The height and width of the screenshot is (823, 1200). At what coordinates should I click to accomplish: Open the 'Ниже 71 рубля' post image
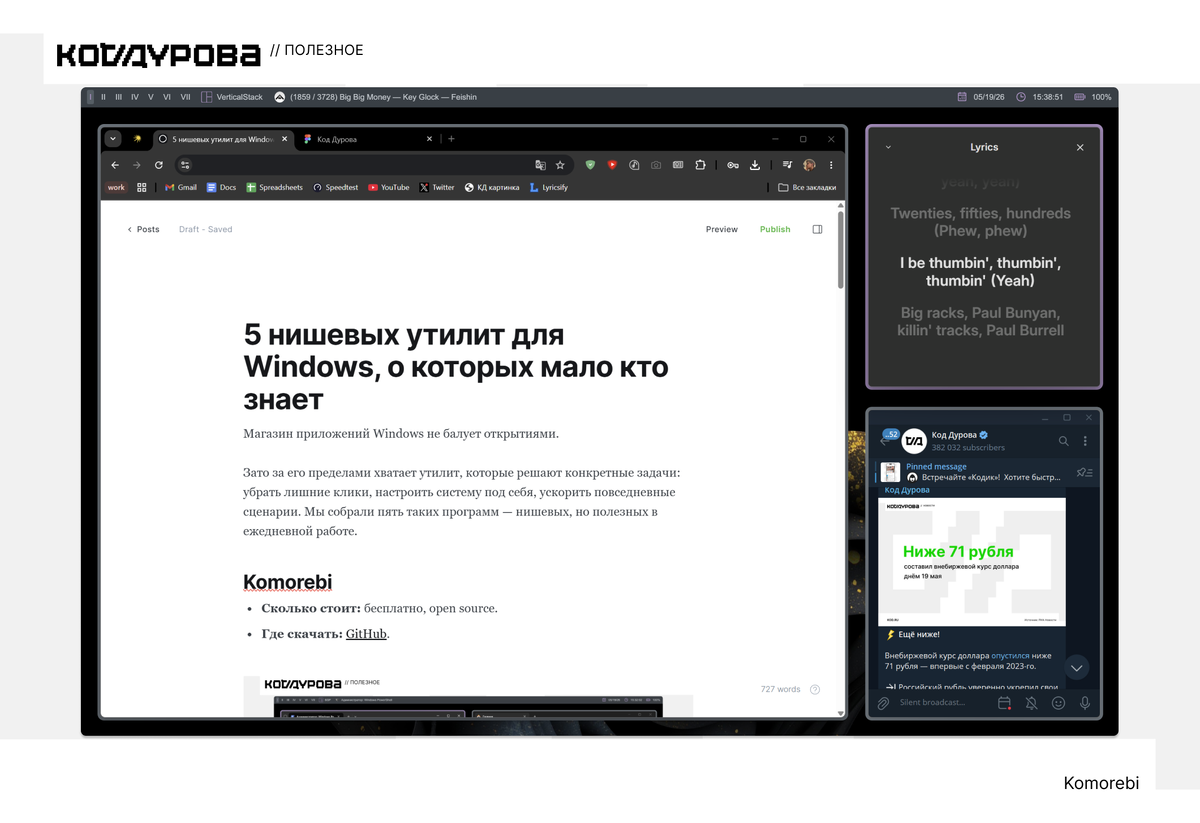click(972, 561)
